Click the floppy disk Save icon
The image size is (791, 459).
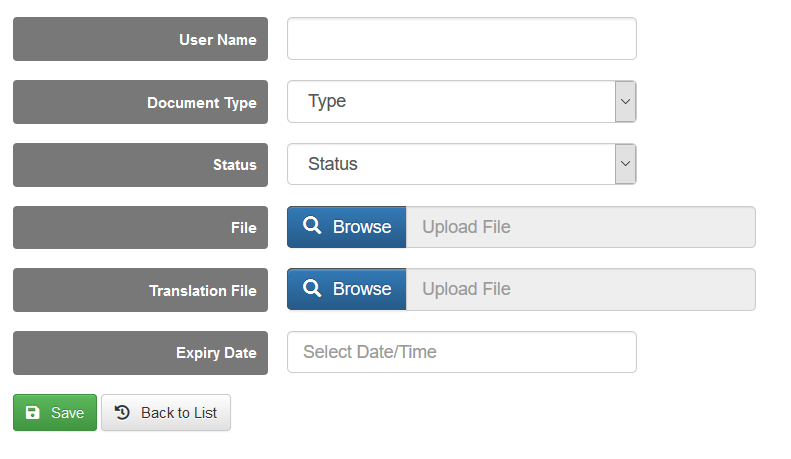tap(33, 413)
